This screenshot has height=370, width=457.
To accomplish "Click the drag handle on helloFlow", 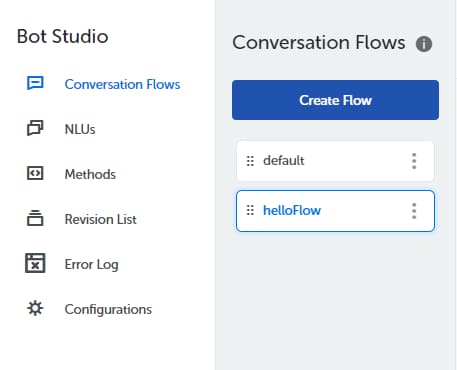I will tap(250, 210).
